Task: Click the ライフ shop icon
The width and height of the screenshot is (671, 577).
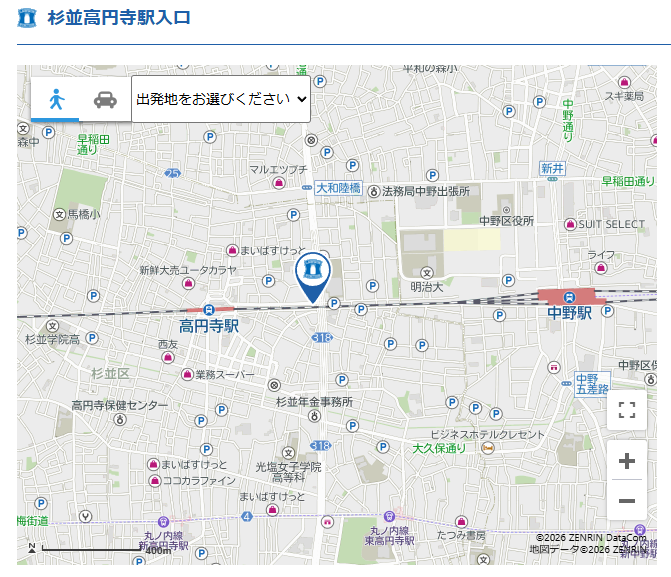Action: click(601, 268)
